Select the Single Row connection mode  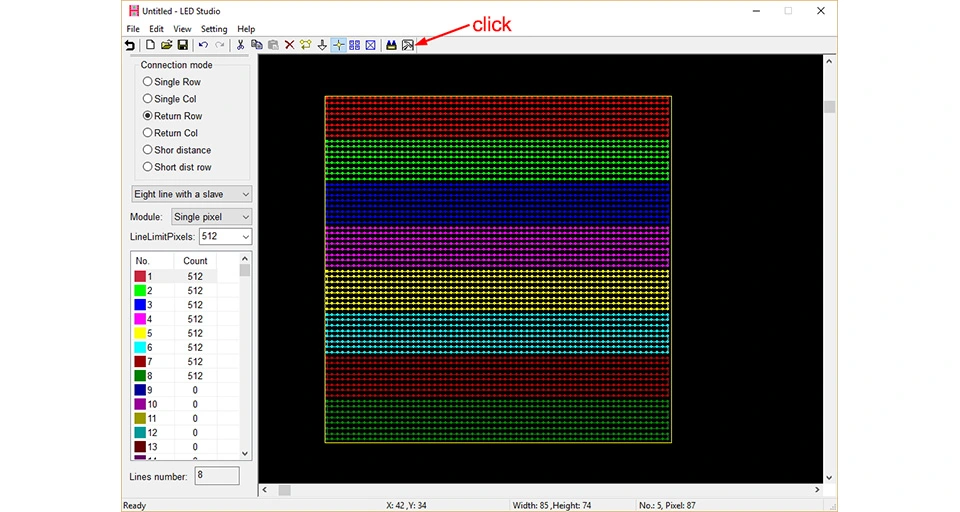pos(171,81)
